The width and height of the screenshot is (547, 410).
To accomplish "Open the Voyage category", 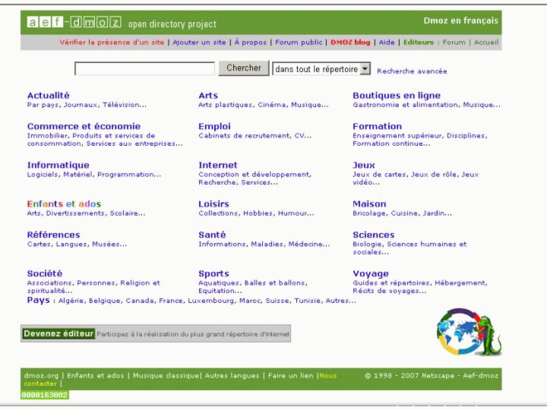I will [370, 274].
